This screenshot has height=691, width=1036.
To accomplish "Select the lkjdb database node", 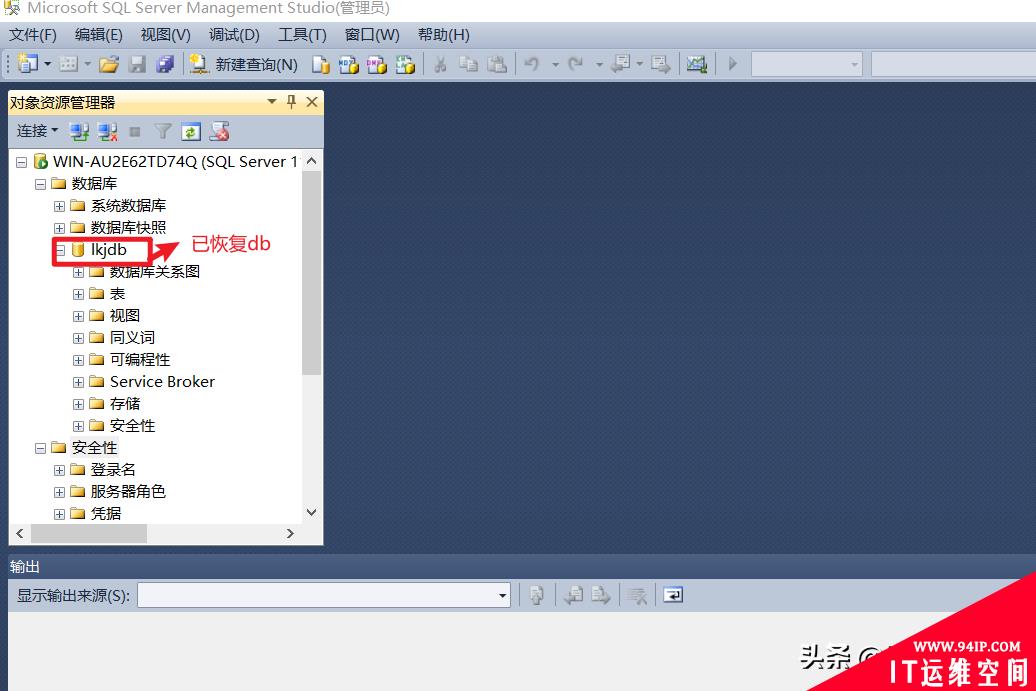I will 108,250.
